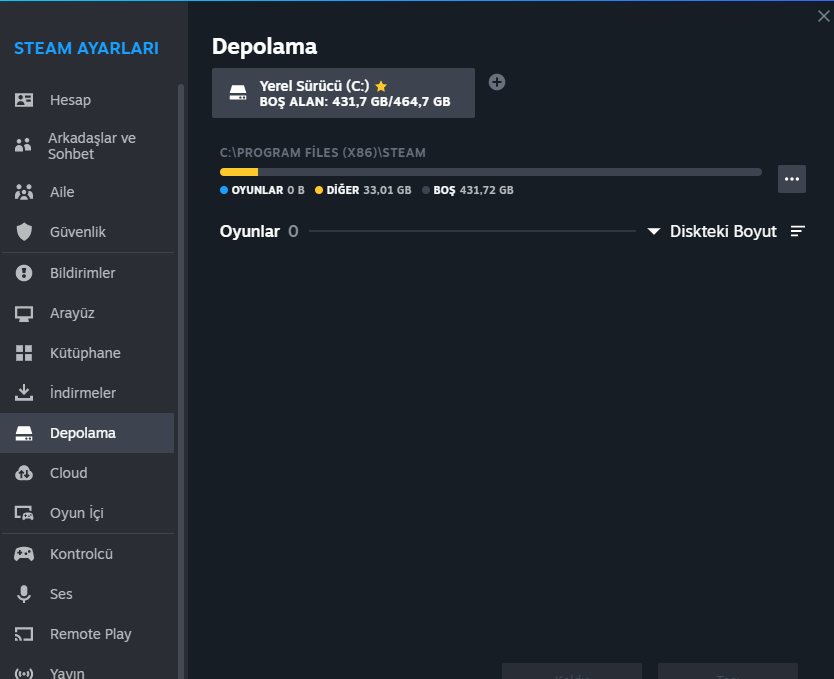Open Arayüz settings
Image resolution: width=834 pixels, height=679 pixels.
click(x=87, y=313)
